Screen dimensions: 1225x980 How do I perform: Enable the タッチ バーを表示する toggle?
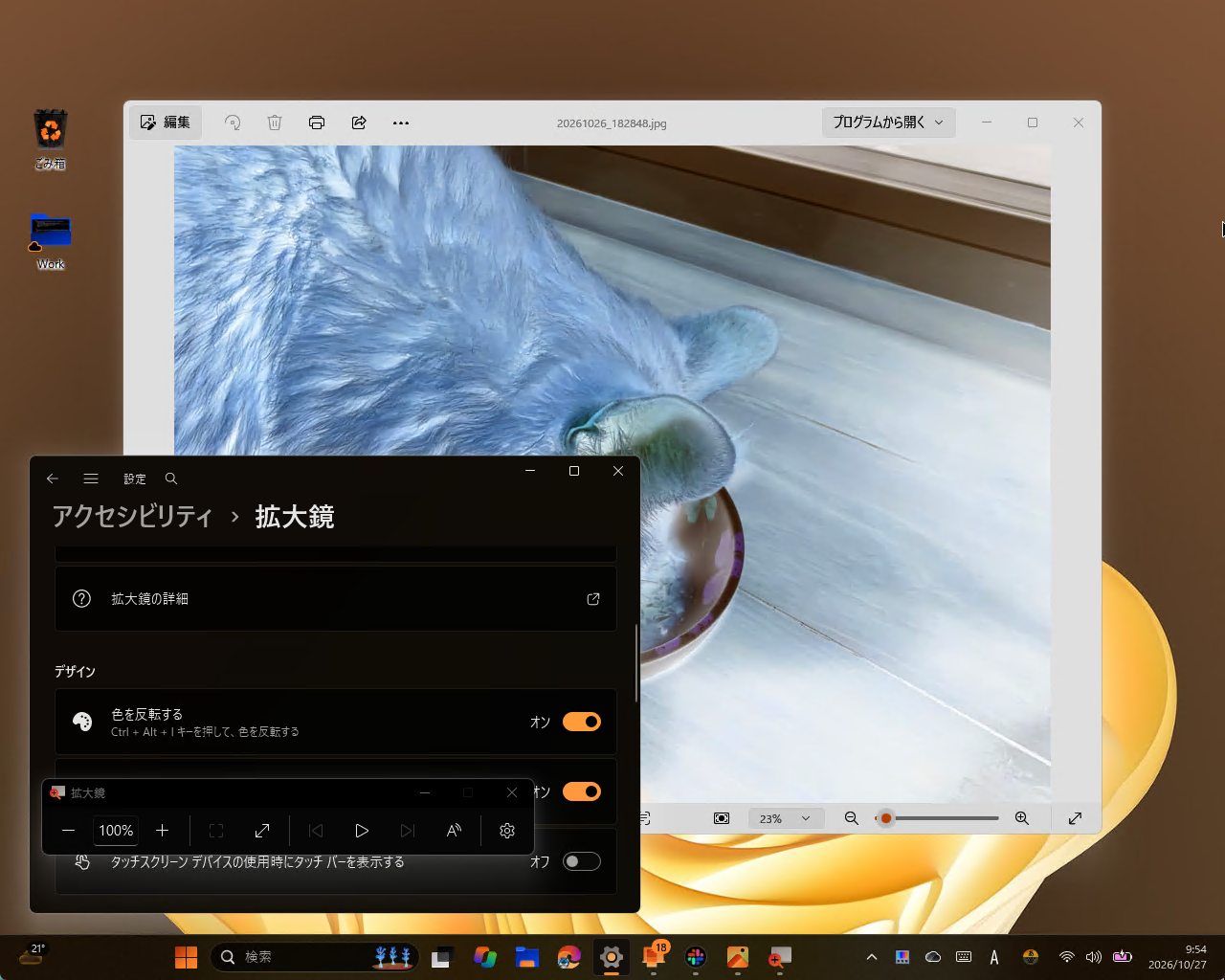coord(582,861)
